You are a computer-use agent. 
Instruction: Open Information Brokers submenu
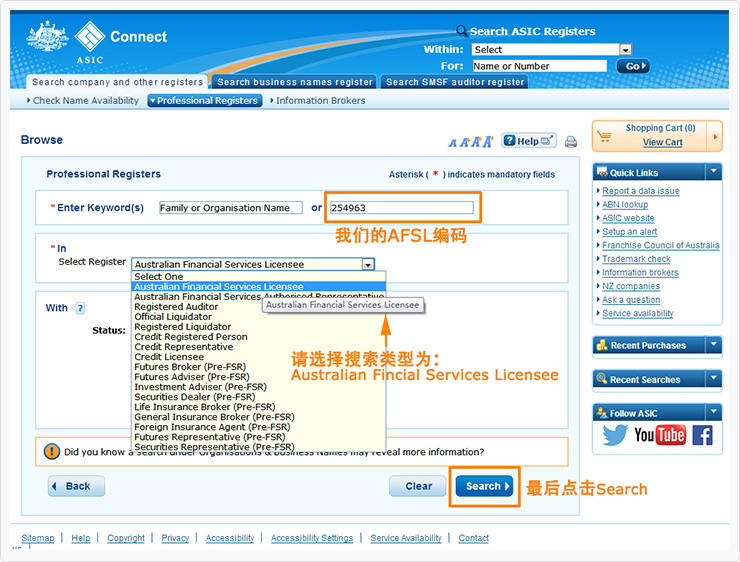(318, 101)
